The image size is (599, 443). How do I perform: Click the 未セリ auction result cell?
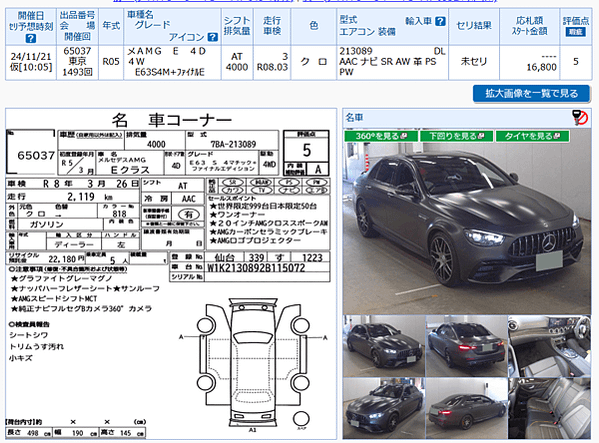[x=474, y=61]
